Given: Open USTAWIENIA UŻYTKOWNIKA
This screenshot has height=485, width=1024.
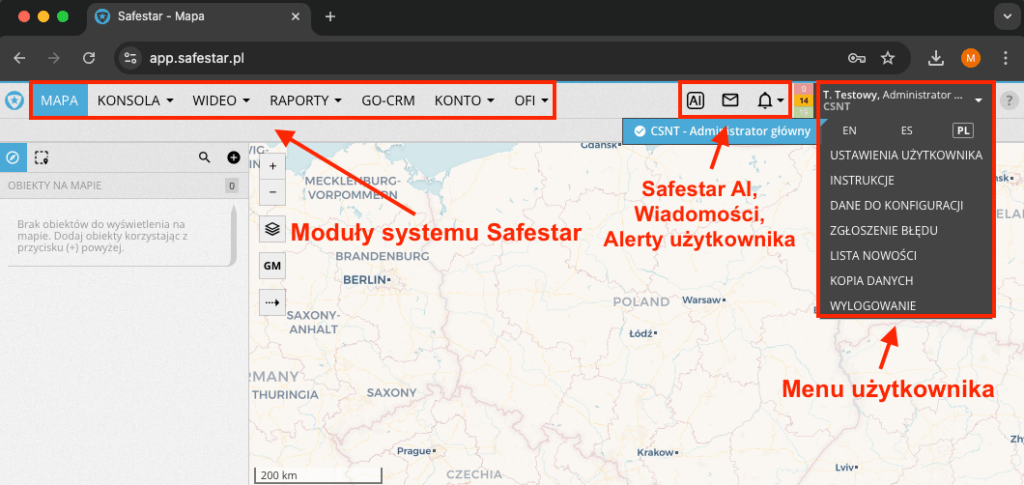Looking at the screenshot, I should [906, 155].
